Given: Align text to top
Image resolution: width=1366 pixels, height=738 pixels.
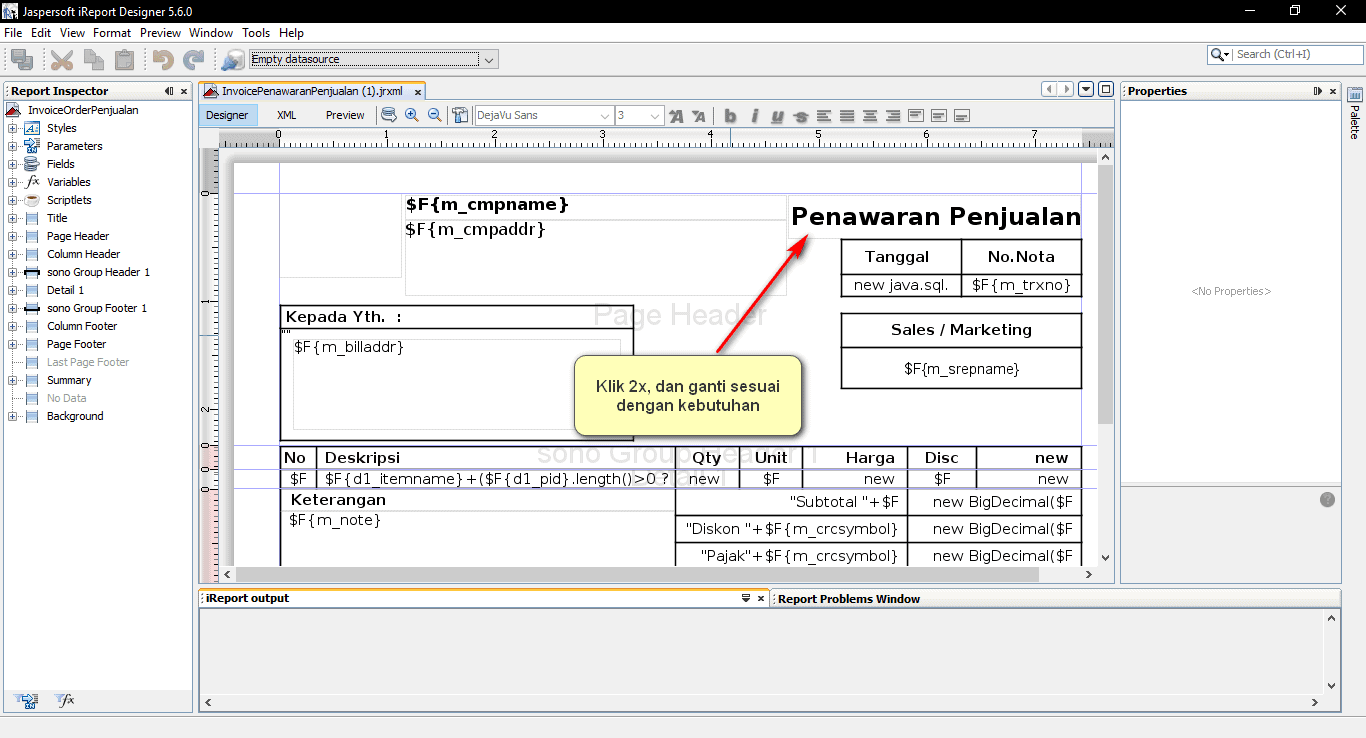Looking at the screenshot, I should [x=916, y=116].
